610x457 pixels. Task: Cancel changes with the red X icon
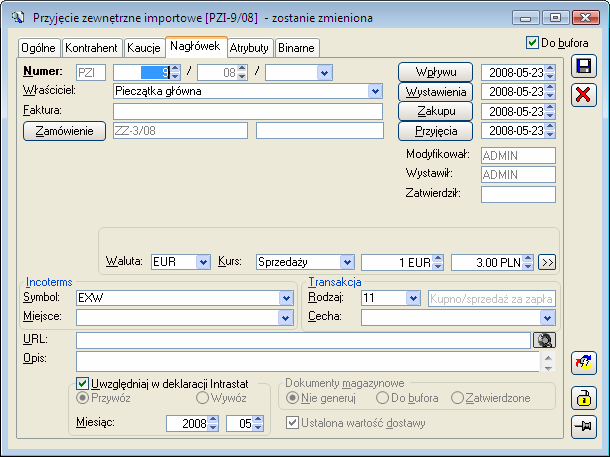pos(584,95)
